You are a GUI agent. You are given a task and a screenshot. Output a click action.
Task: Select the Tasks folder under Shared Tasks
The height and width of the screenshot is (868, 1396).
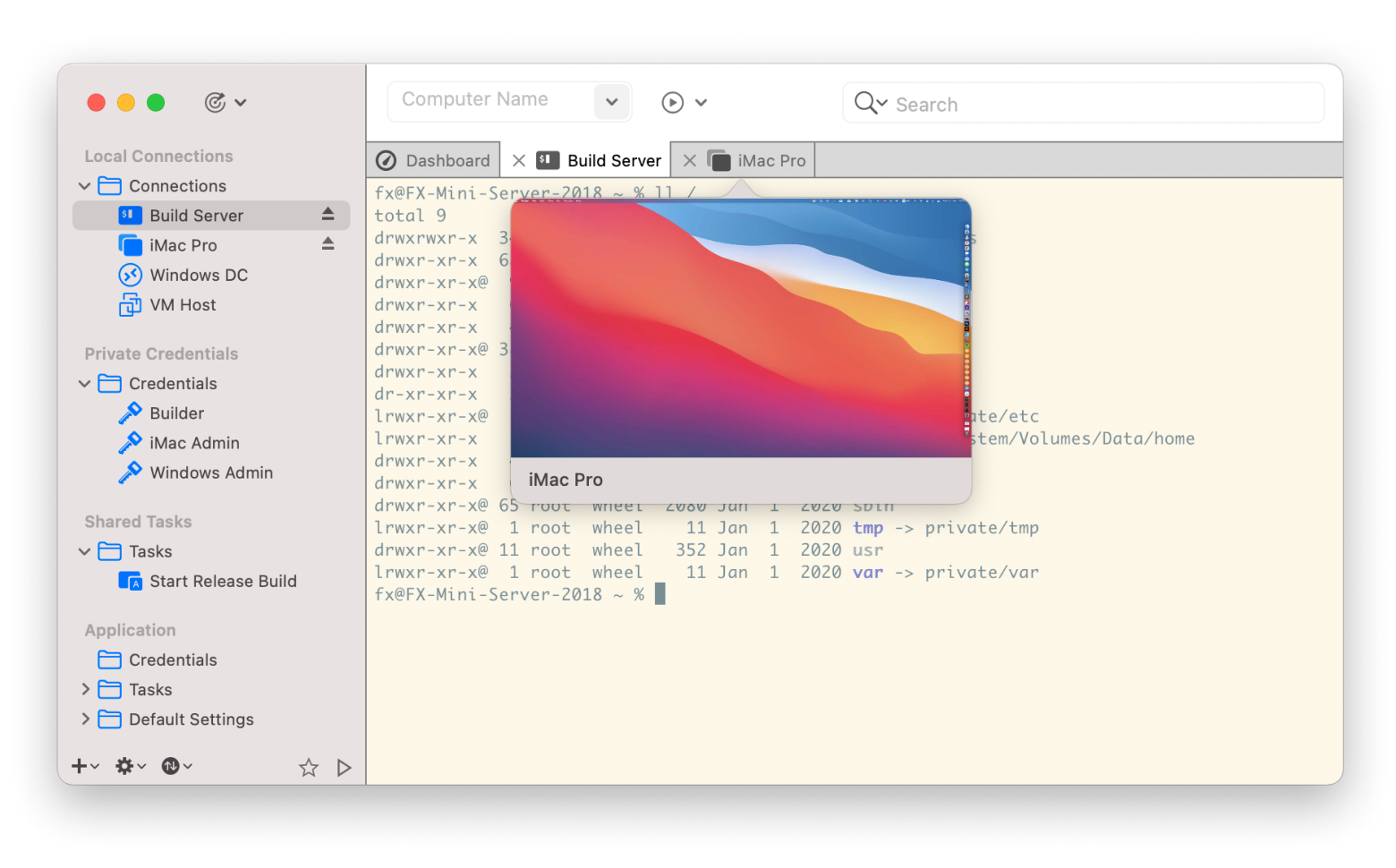point(150,552)
